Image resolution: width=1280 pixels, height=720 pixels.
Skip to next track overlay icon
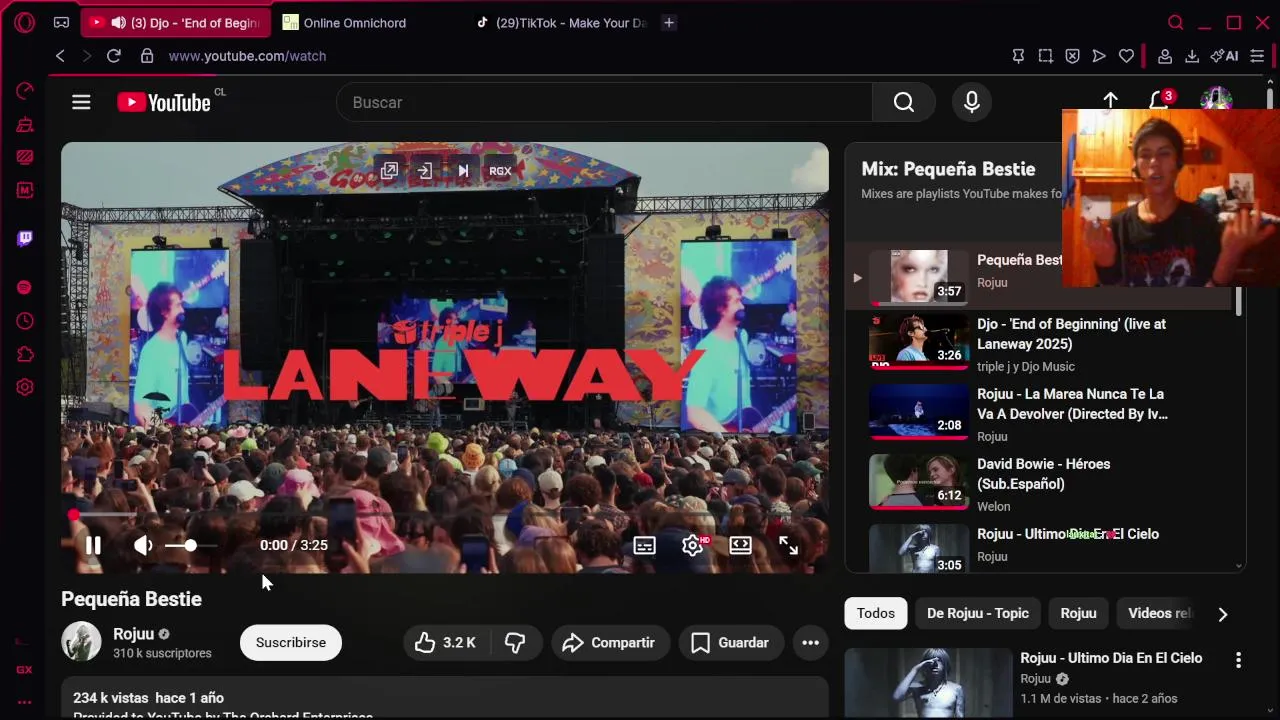pos(463,171)
